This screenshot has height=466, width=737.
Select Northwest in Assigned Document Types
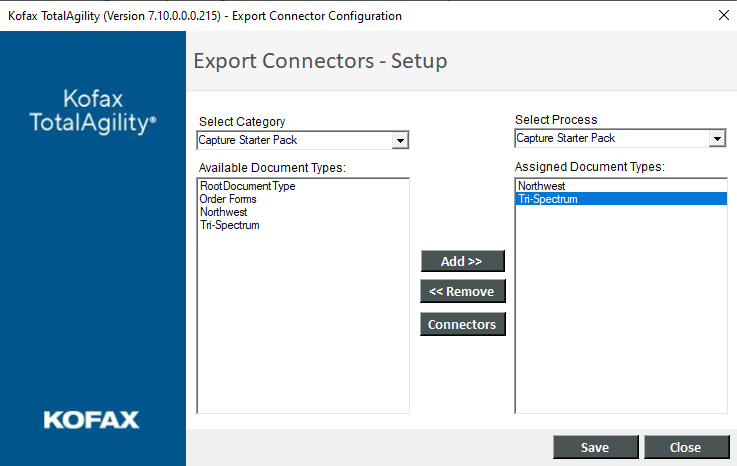[x=541, y=186]
